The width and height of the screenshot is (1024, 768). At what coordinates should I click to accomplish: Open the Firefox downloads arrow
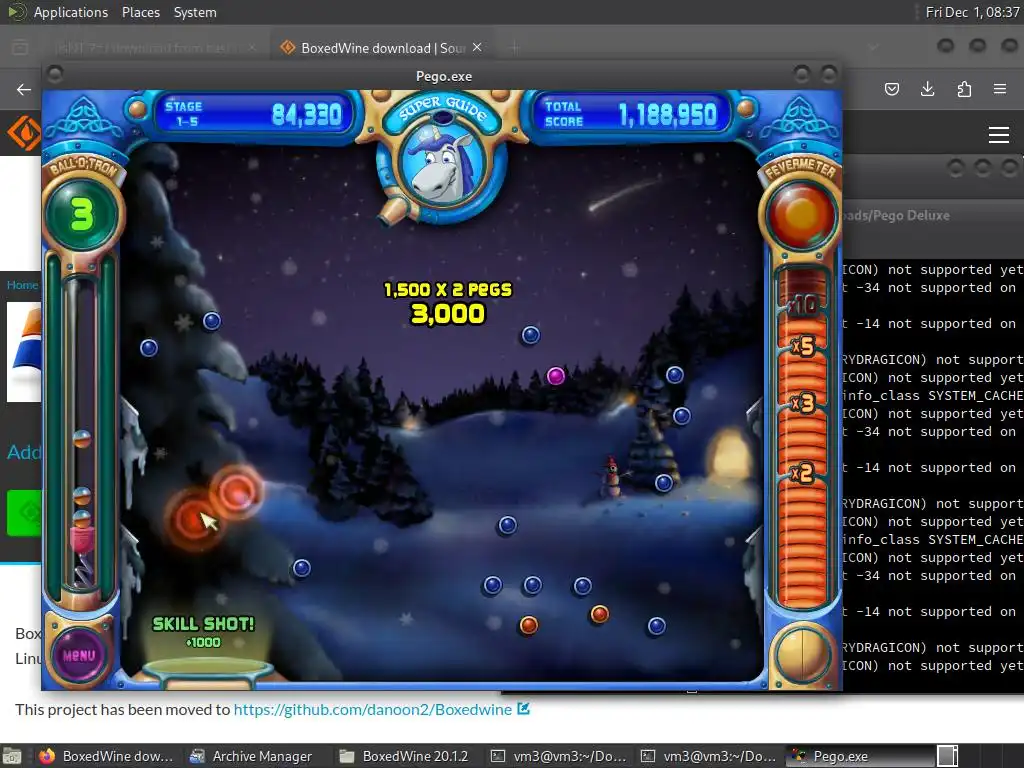click(x=927, y=89)
